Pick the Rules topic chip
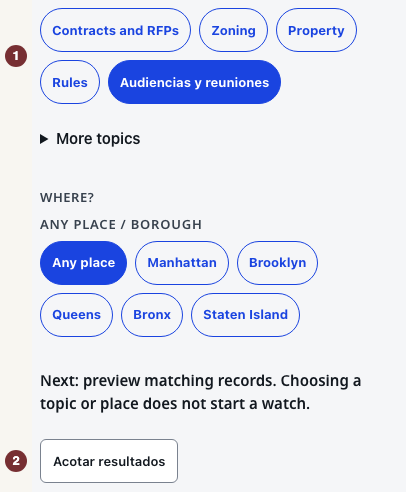 70,82
